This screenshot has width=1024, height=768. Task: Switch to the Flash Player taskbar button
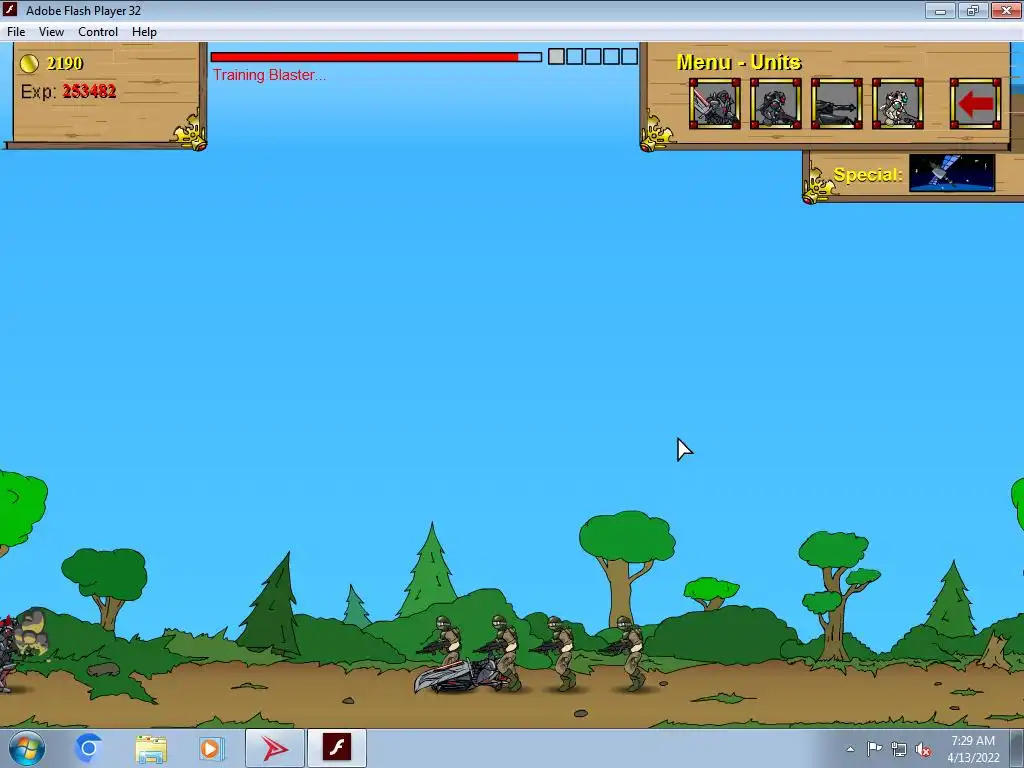337,748
